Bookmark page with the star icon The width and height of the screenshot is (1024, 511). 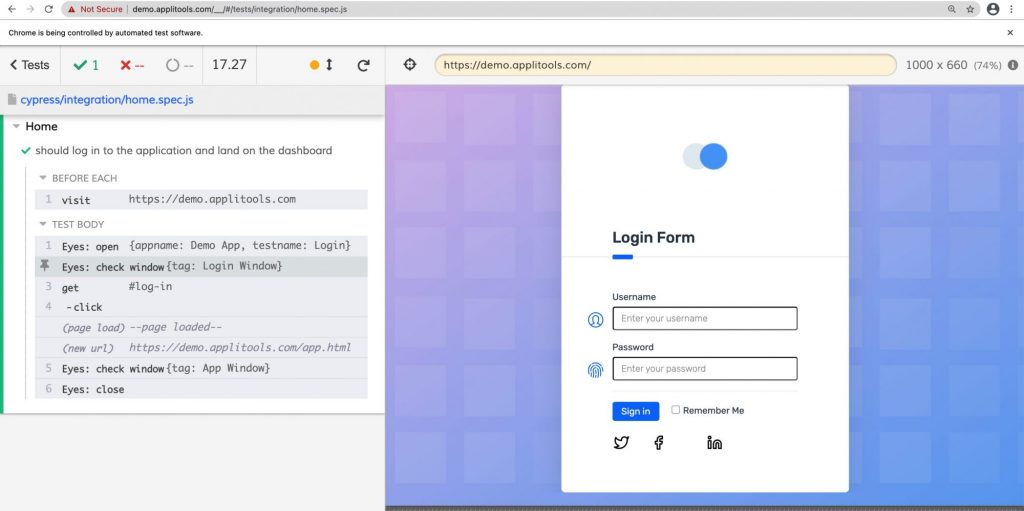(970, 9)
